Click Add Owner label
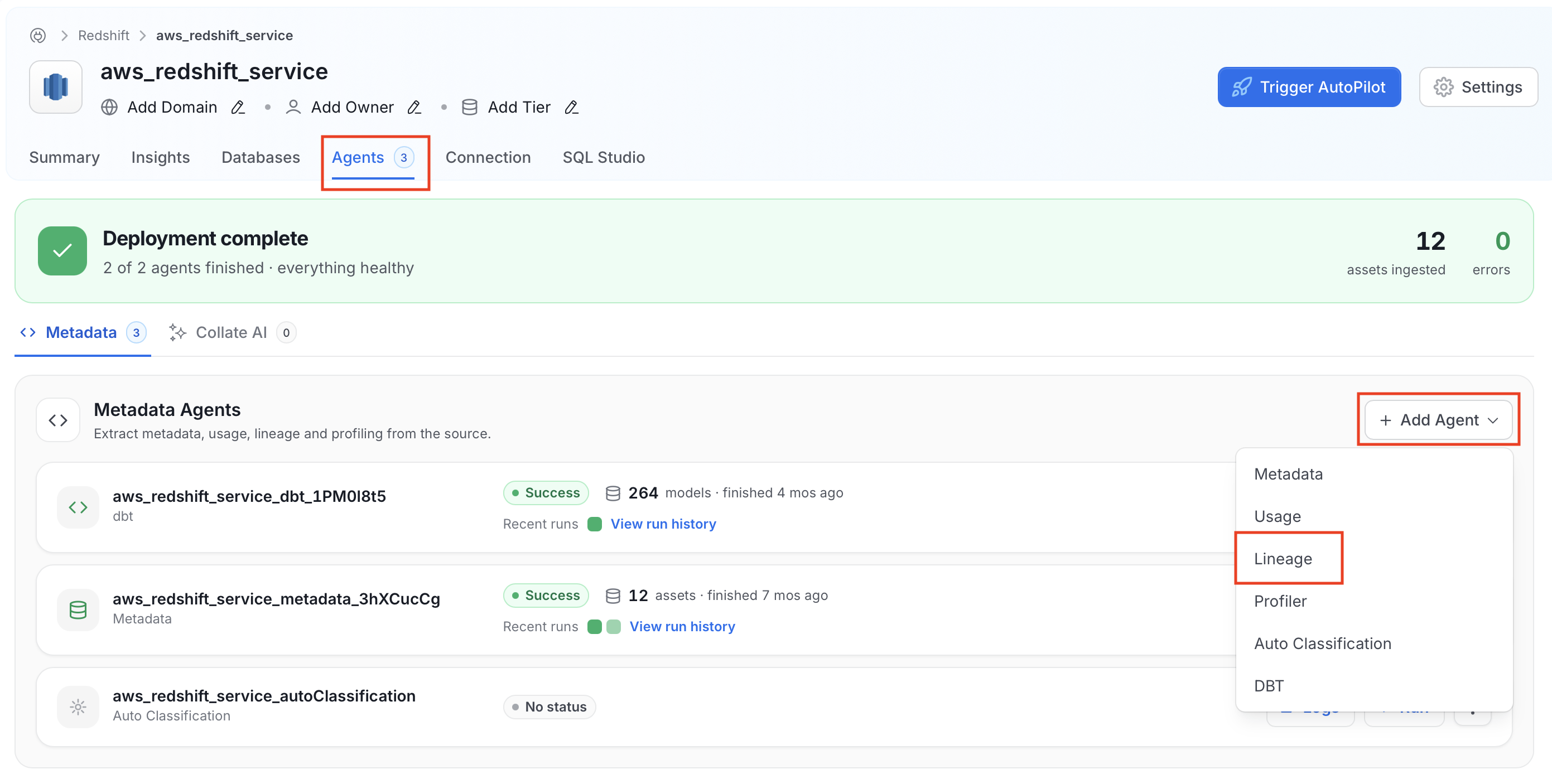The width and height of the screenshot is (1552, 784). coord(353,107)
